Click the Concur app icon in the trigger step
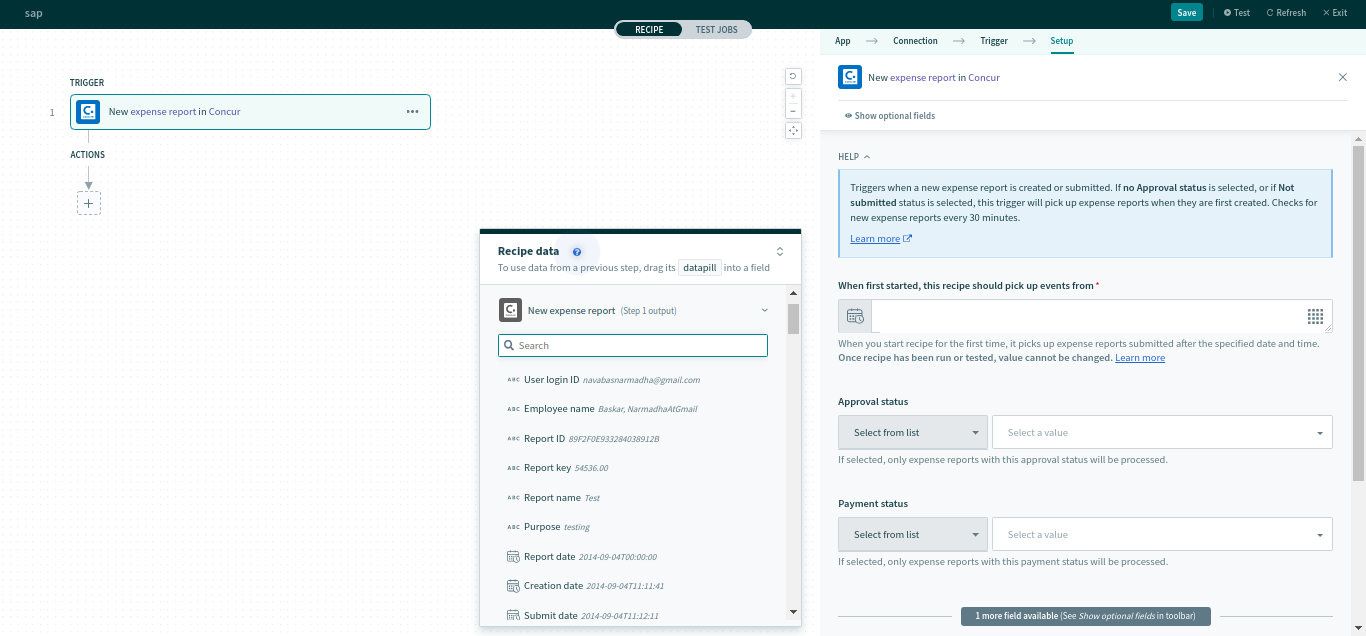This screenshot has height=636, width=1366. [x=88, y=111]
